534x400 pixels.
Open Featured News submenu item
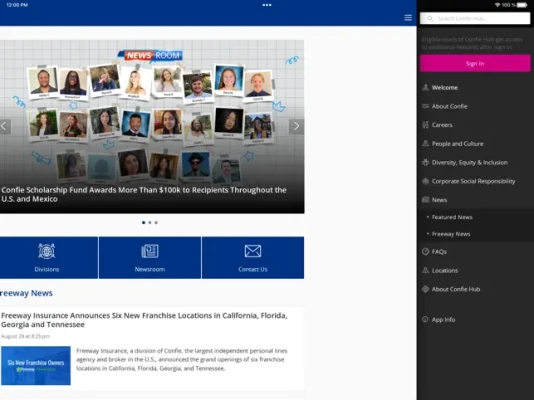[475, 217]
